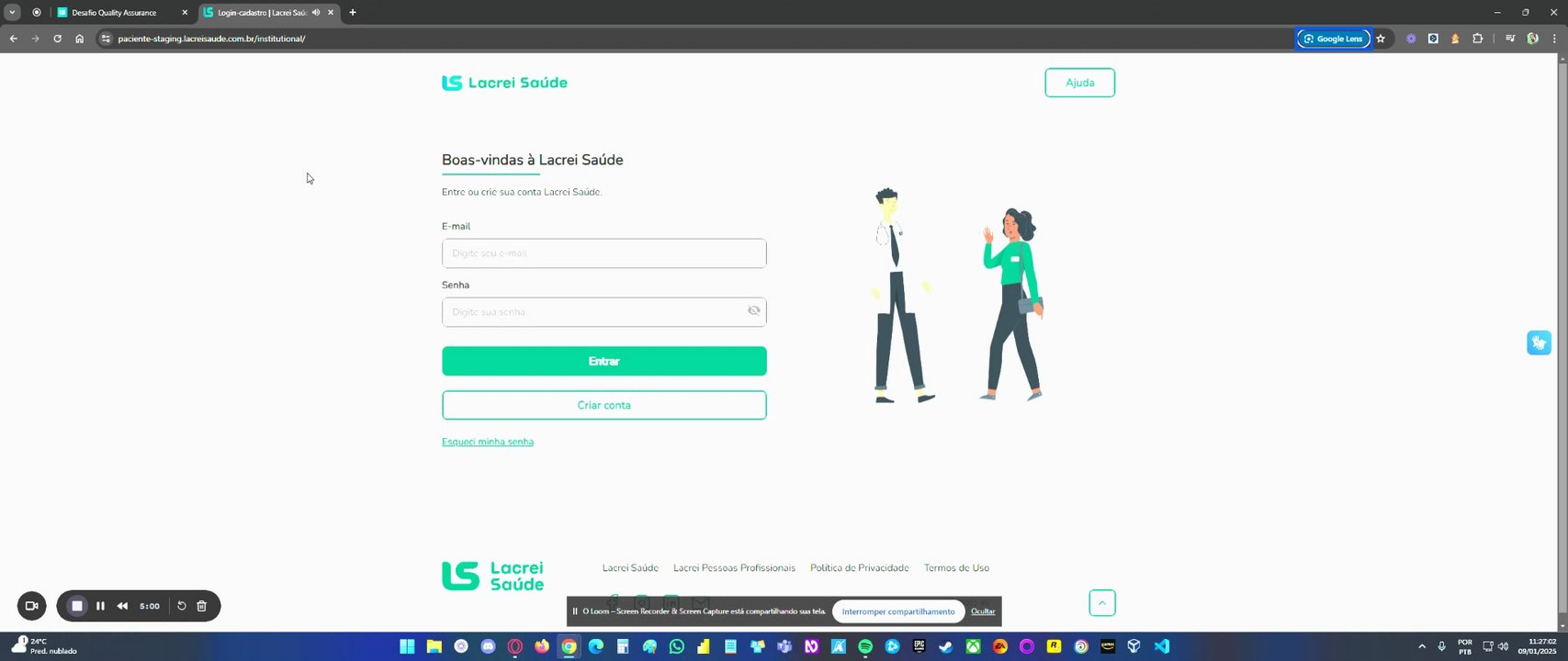The width and height of the screenshot is (1568, 661).
Task: Go back to the previous page
Action: pyautogui.click(x=13, y=39)
